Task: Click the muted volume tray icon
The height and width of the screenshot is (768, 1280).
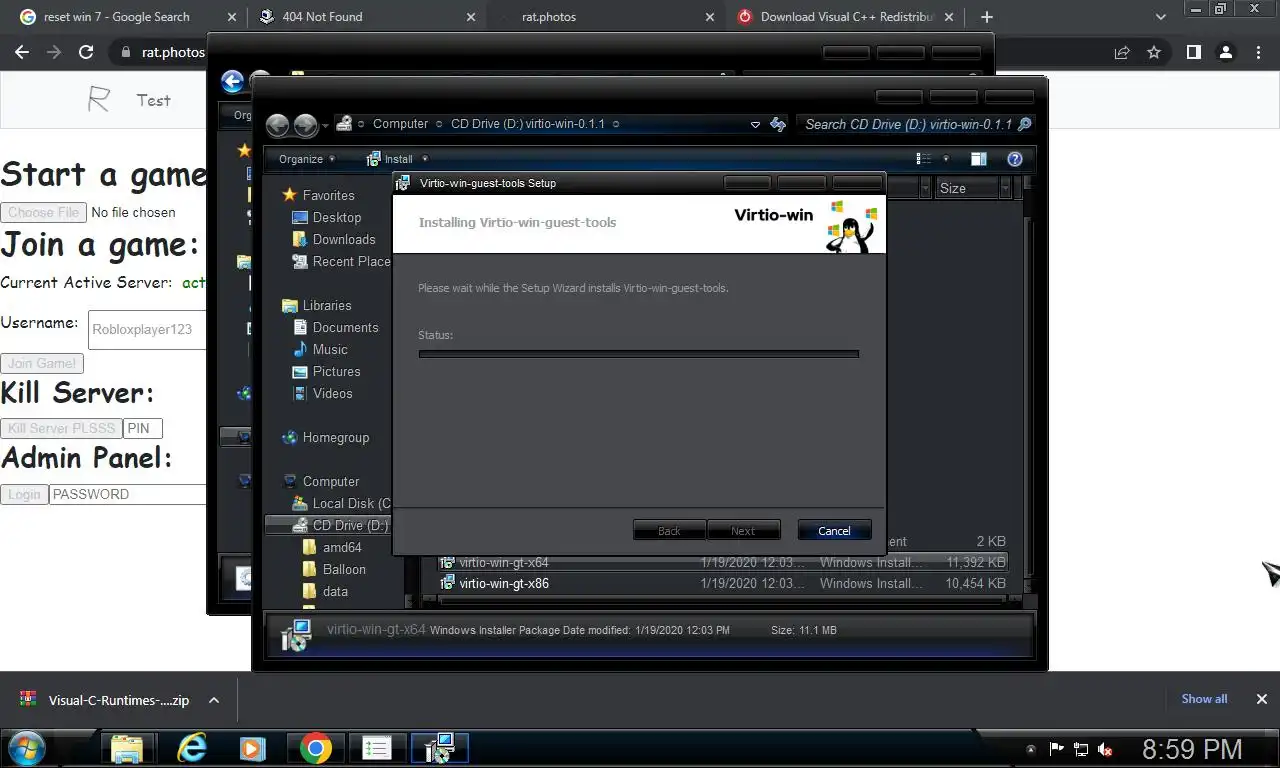Action: 1105,749
